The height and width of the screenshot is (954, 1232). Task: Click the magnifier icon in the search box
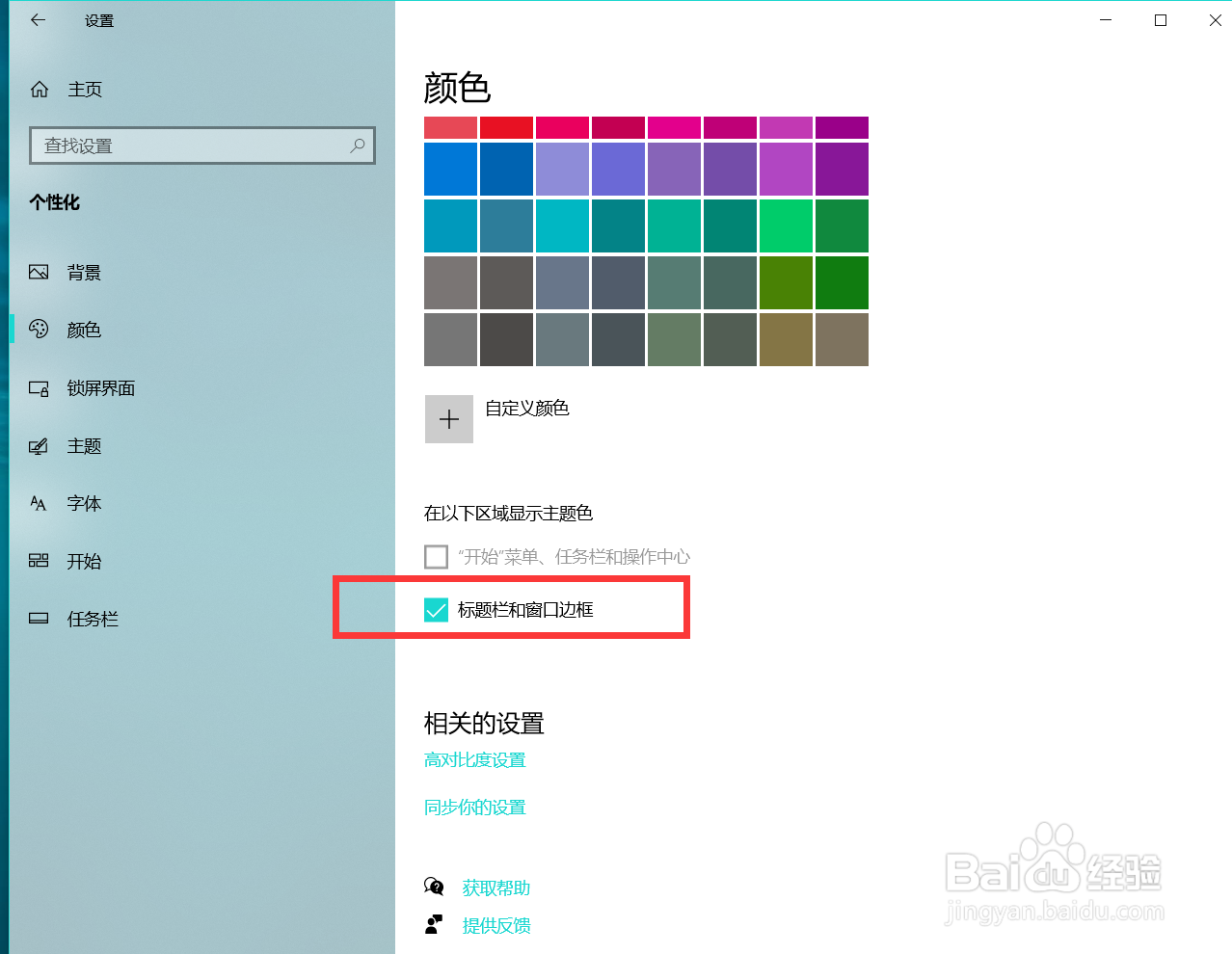click(358, 146)
